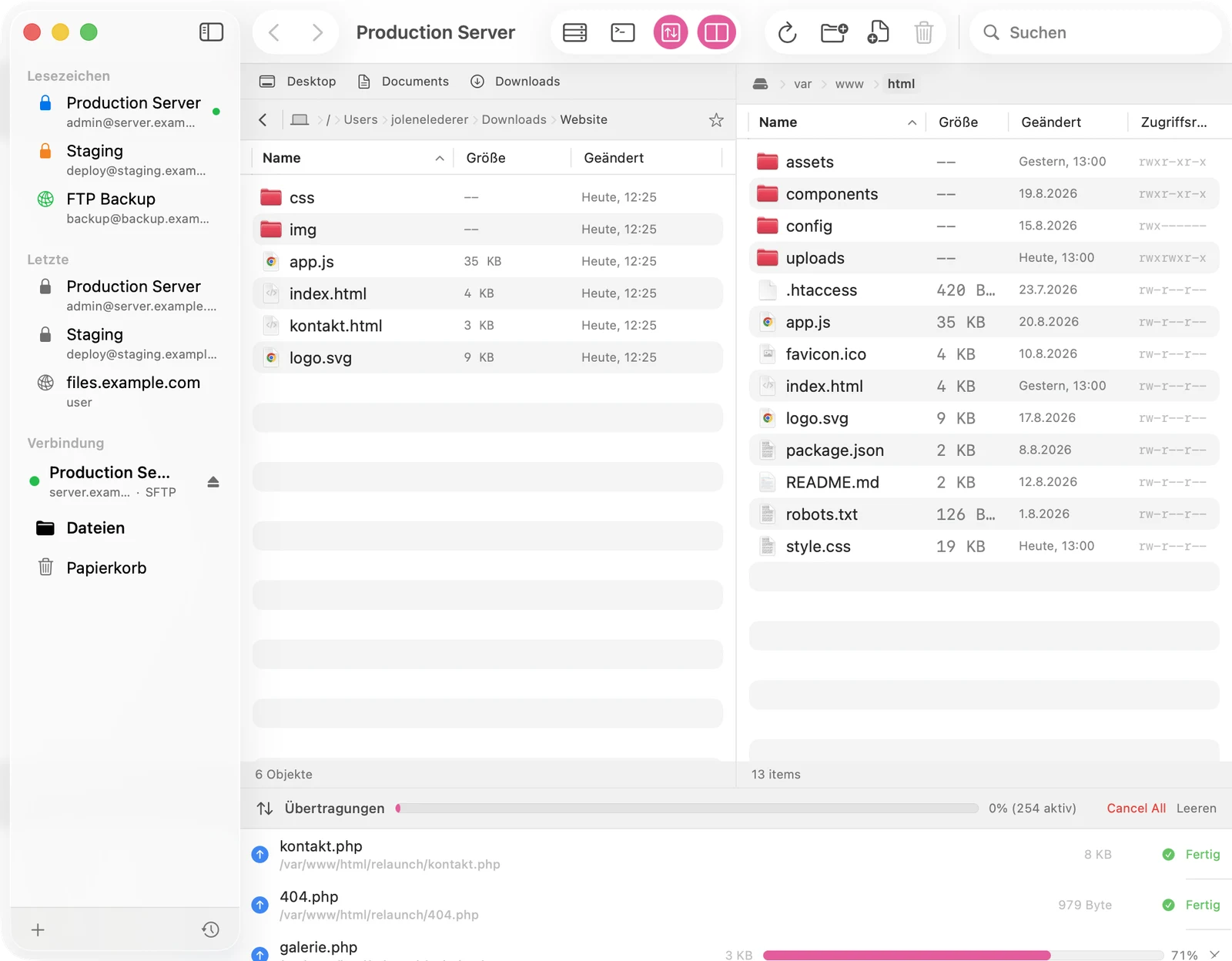Select favicon.ico file on server
This screenshot has height=961, width=1232.
click(984, 354)
